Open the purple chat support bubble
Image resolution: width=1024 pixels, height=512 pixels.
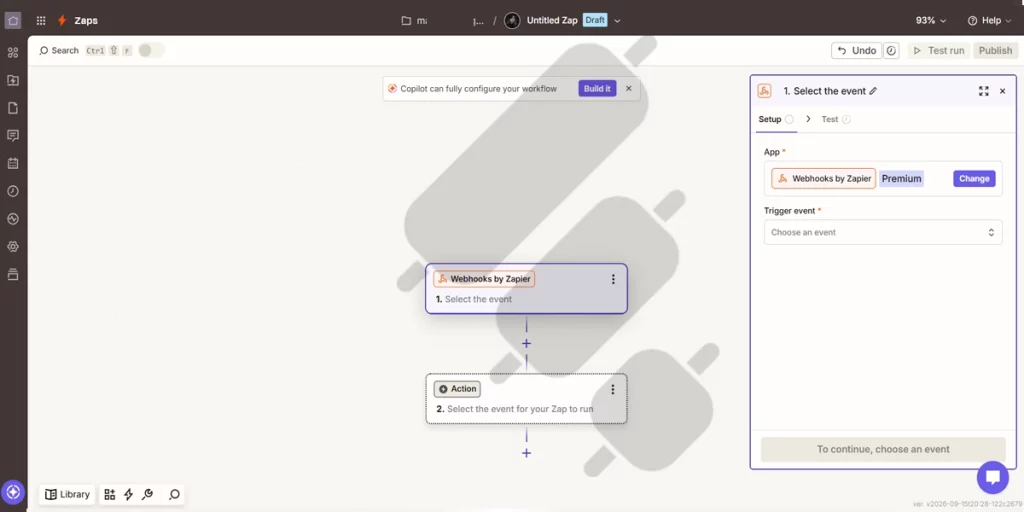(993, 477)
